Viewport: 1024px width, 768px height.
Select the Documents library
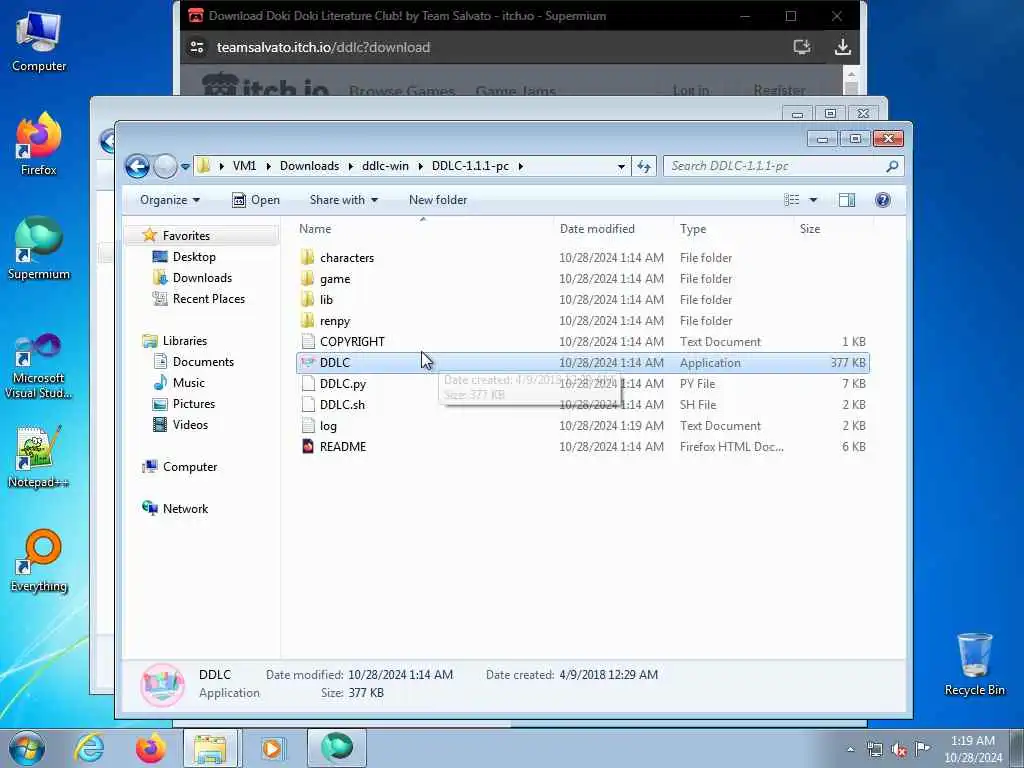203,362
